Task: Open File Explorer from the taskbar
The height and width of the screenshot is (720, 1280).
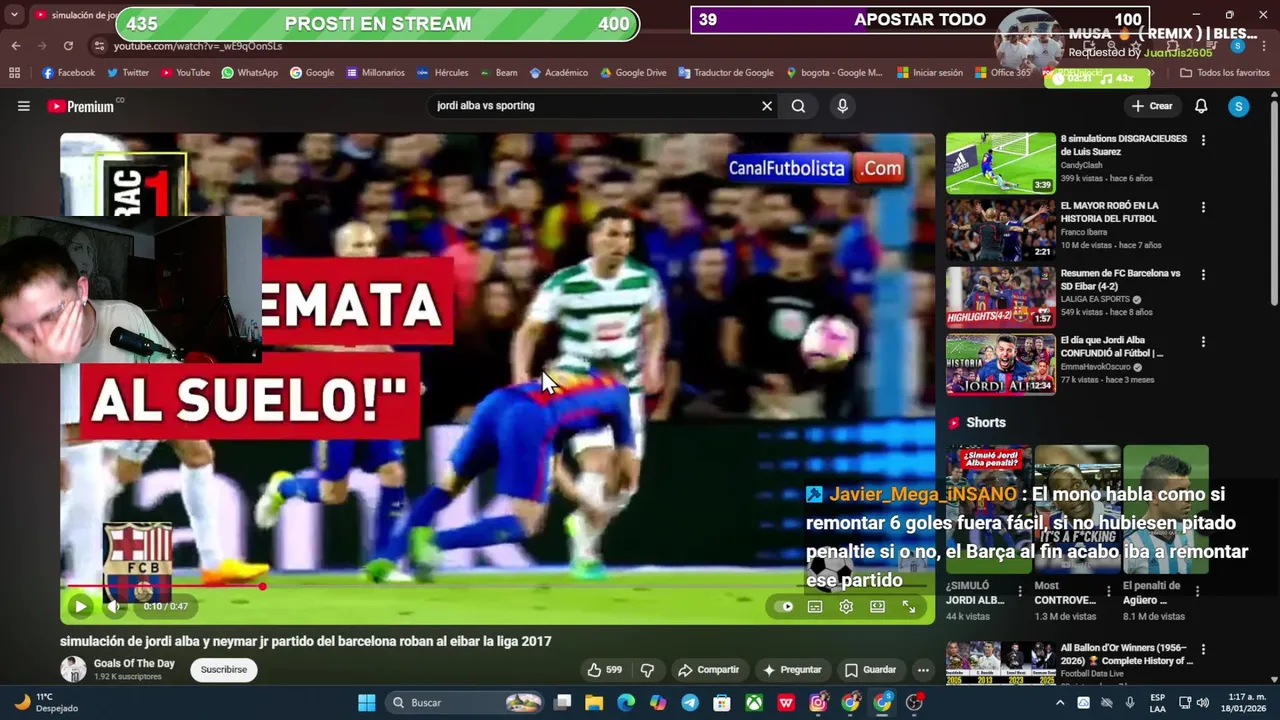Action: click(x=594, y=703)
